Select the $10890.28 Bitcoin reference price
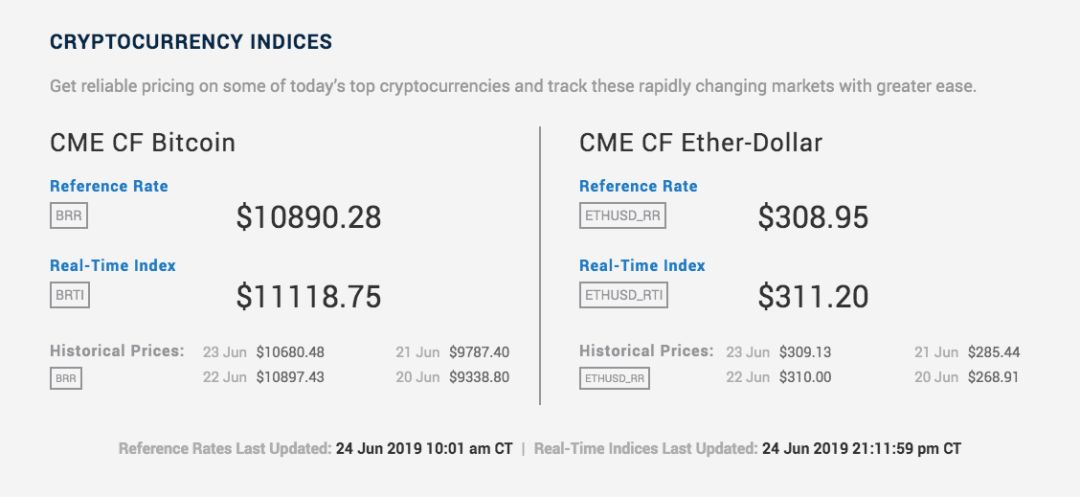1080x497 pixels. click(309, 217)
